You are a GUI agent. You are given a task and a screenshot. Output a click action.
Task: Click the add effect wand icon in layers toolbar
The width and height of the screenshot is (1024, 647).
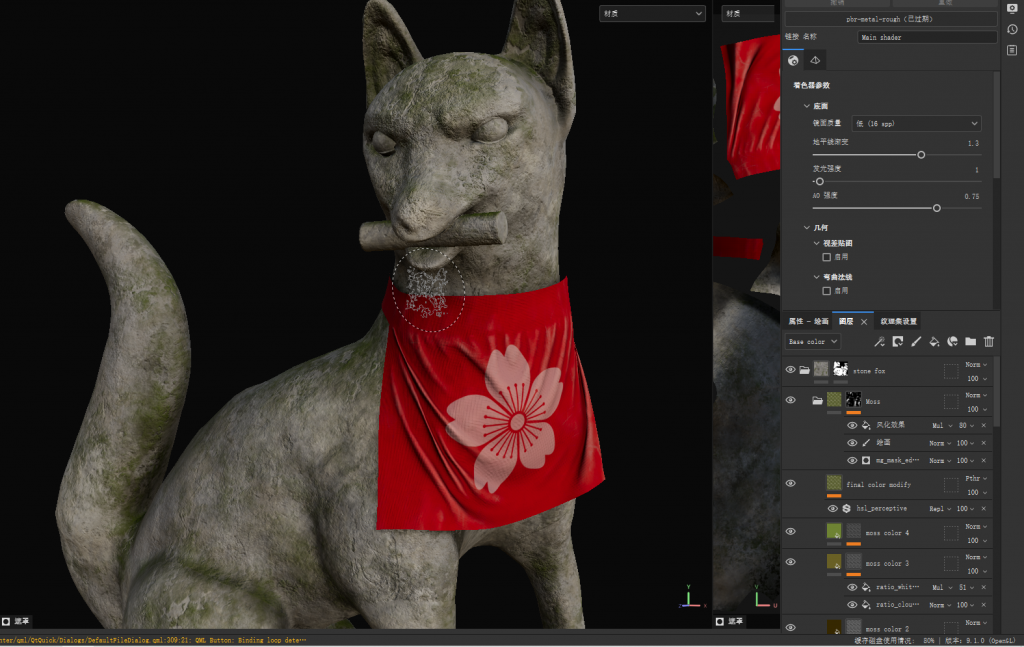879,341
